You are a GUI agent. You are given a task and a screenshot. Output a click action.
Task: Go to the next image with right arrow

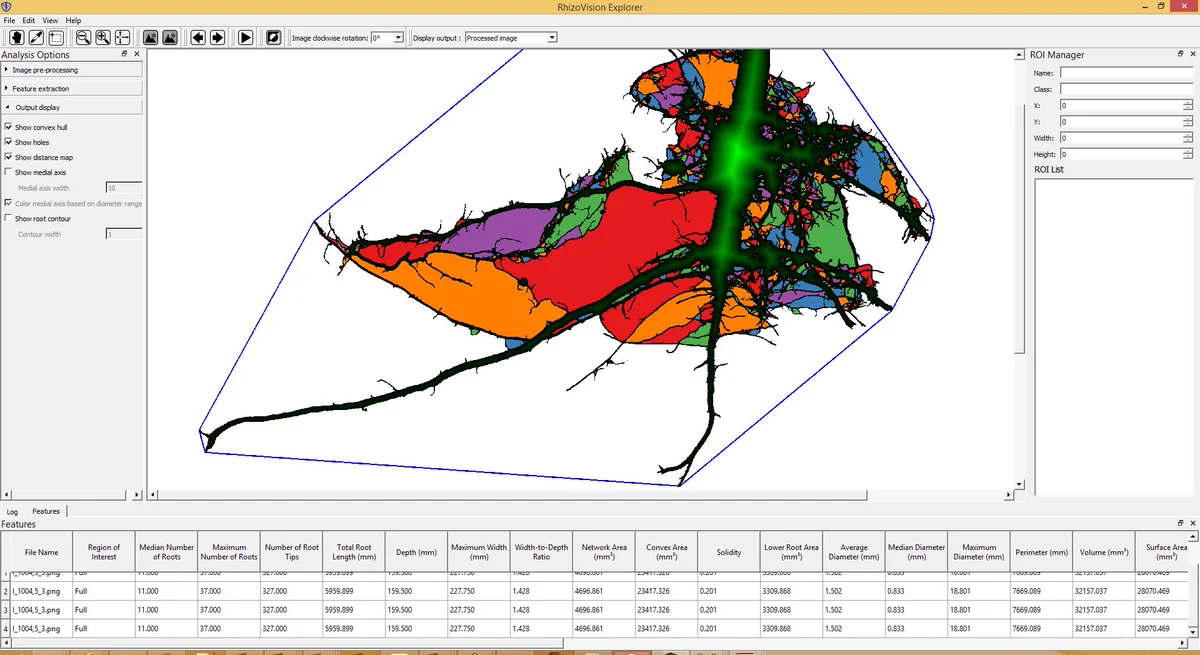point(217,37)
